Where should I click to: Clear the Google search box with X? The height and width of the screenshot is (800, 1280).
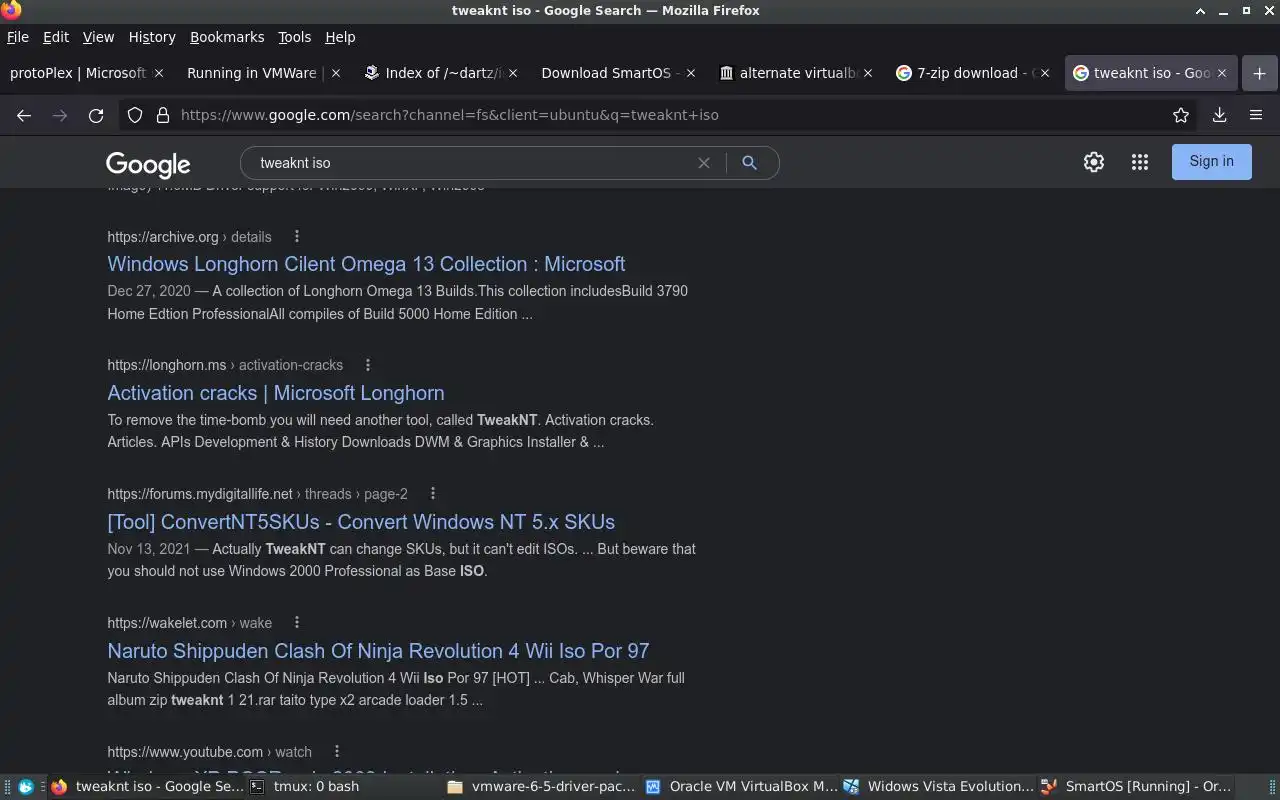click(704, 163)
